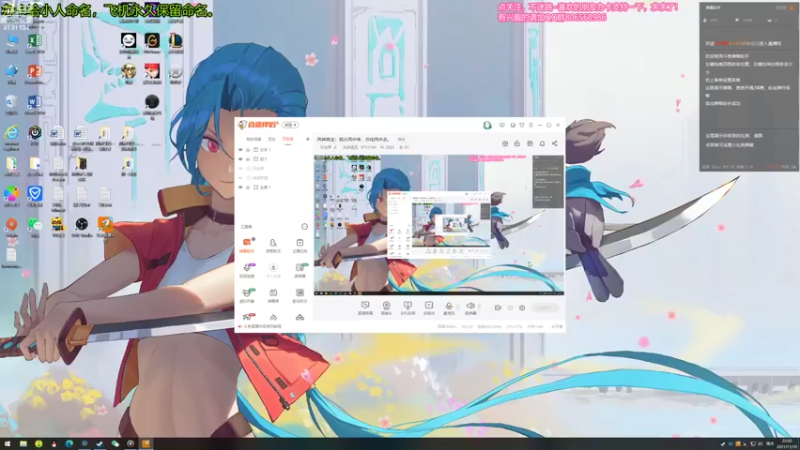Open the League of Legends desktop shortcut
Image resolution: width=800 pixels, height=450 pixels.
pos(176,43)
